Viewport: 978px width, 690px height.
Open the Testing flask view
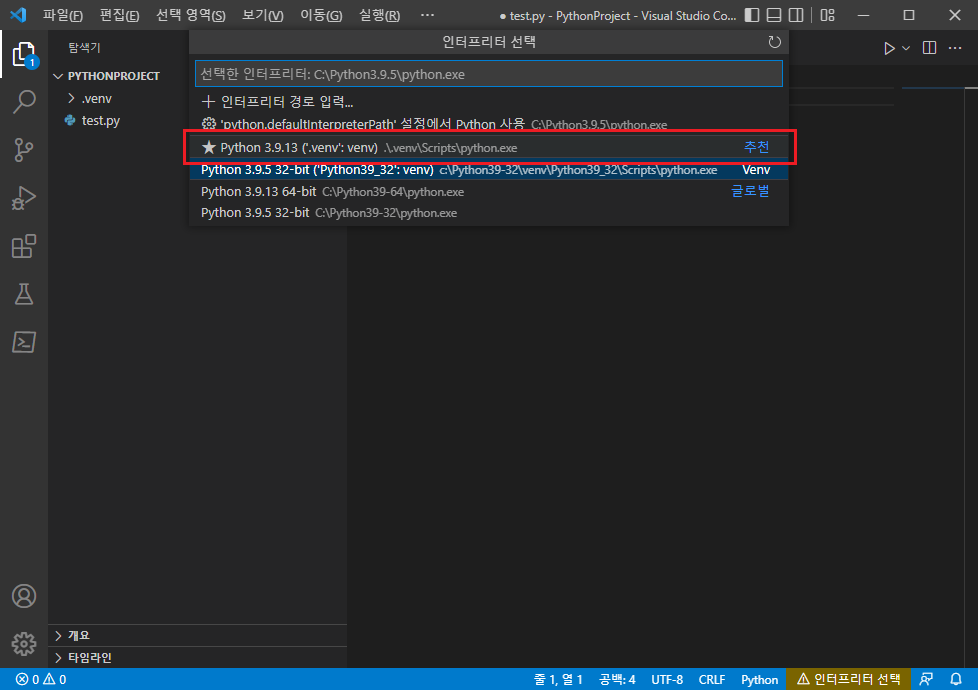coord(24,294)
